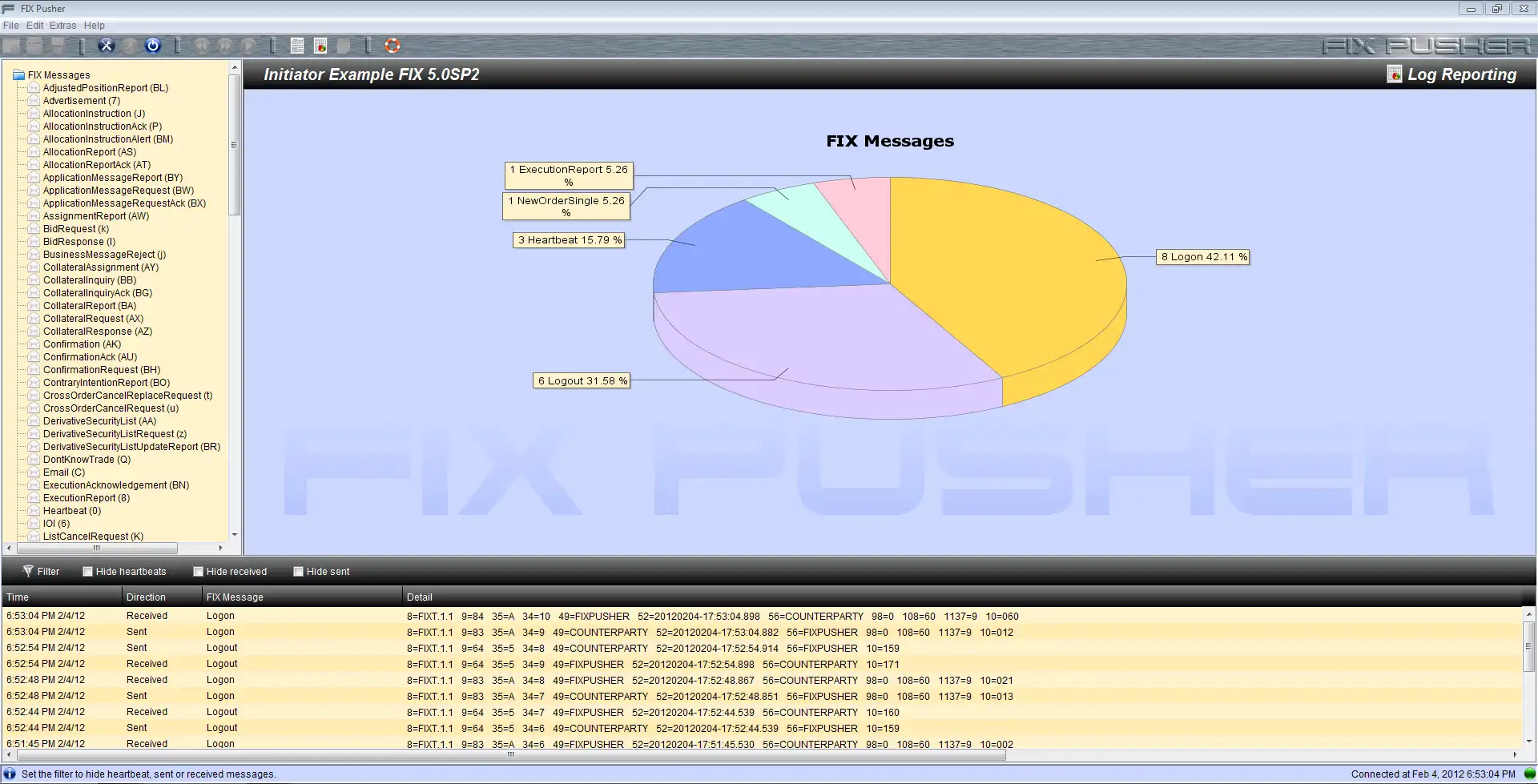Click the Log Reporting header icon

pyautogui.click(x=1395, y=74)
